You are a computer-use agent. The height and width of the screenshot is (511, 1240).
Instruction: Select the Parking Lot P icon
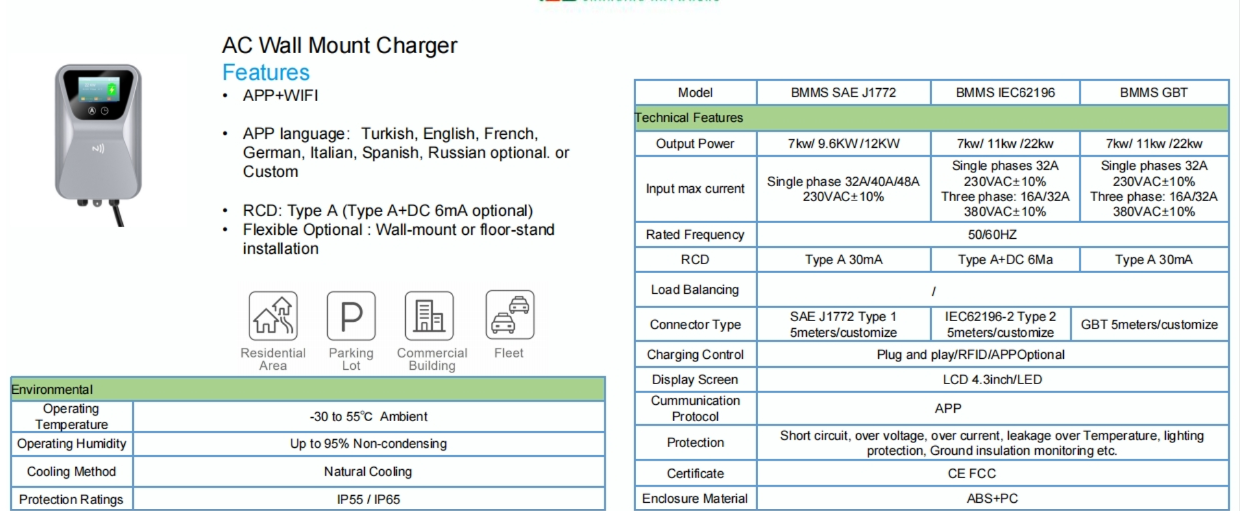351,318
